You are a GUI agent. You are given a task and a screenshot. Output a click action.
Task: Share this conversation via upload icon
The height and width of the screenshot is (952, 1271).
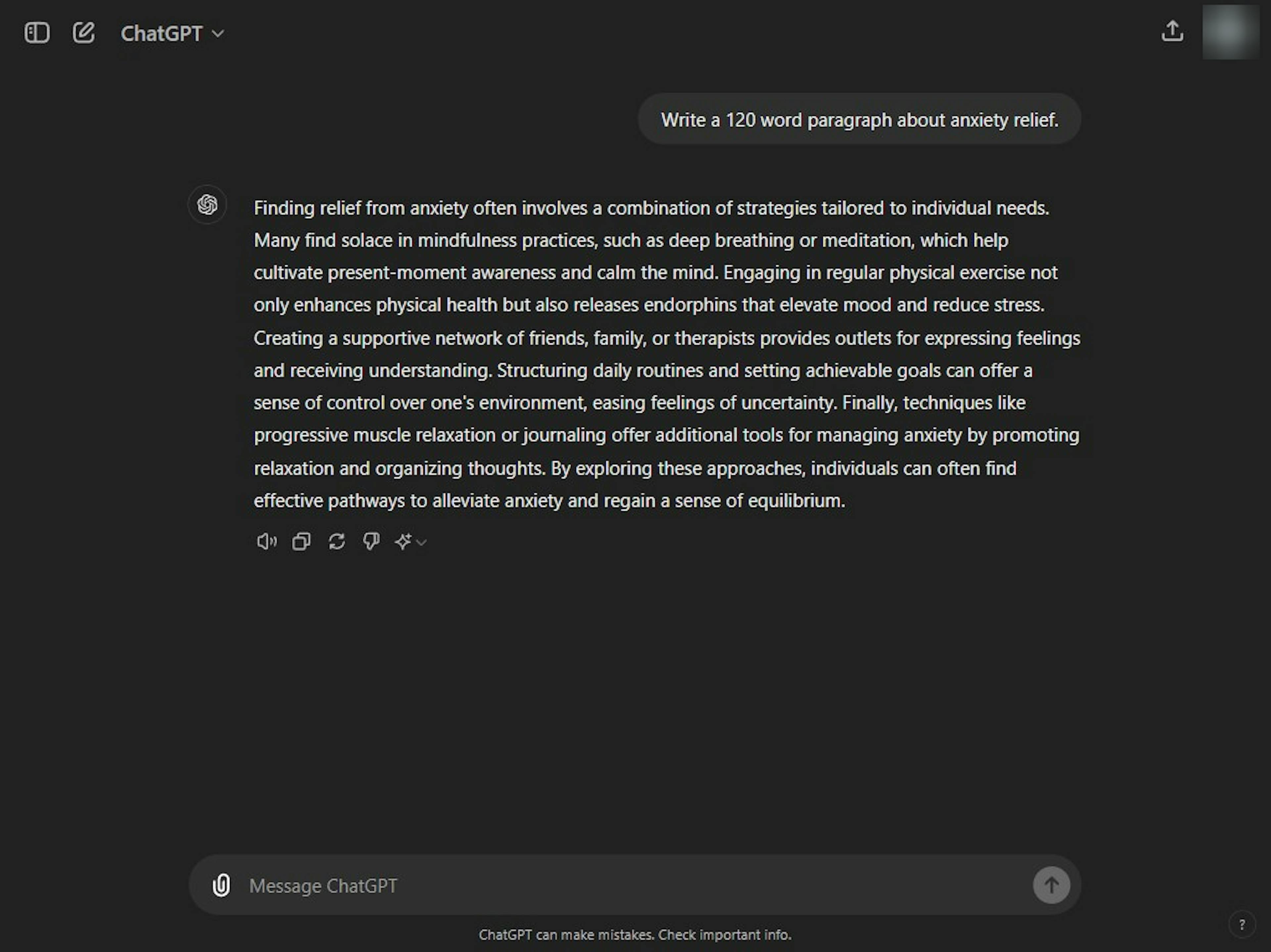click(1172, 31)
